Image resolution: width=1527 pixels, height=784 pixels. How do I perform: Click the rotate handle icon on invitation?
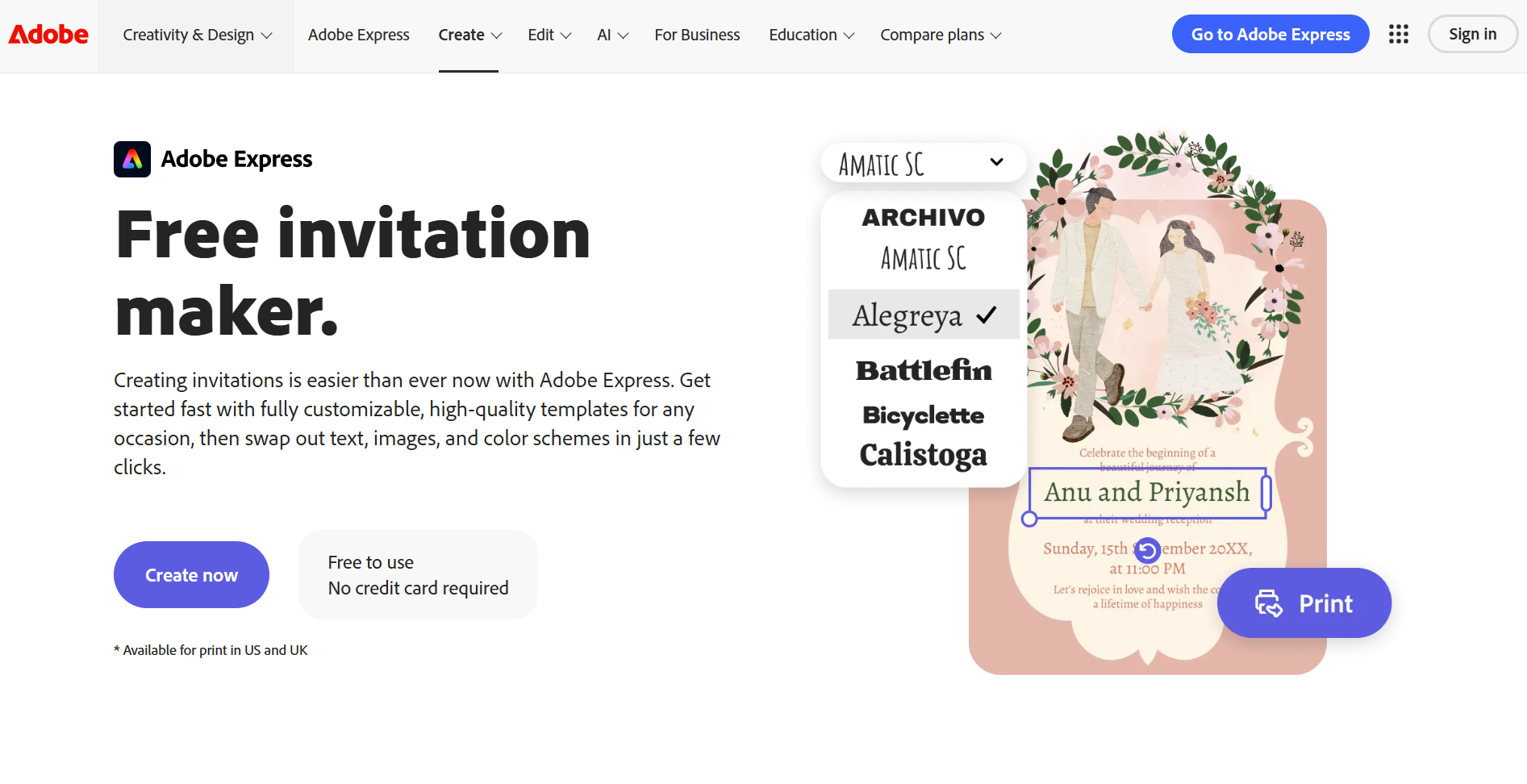pyautogui.click(x=1147, y=550)
